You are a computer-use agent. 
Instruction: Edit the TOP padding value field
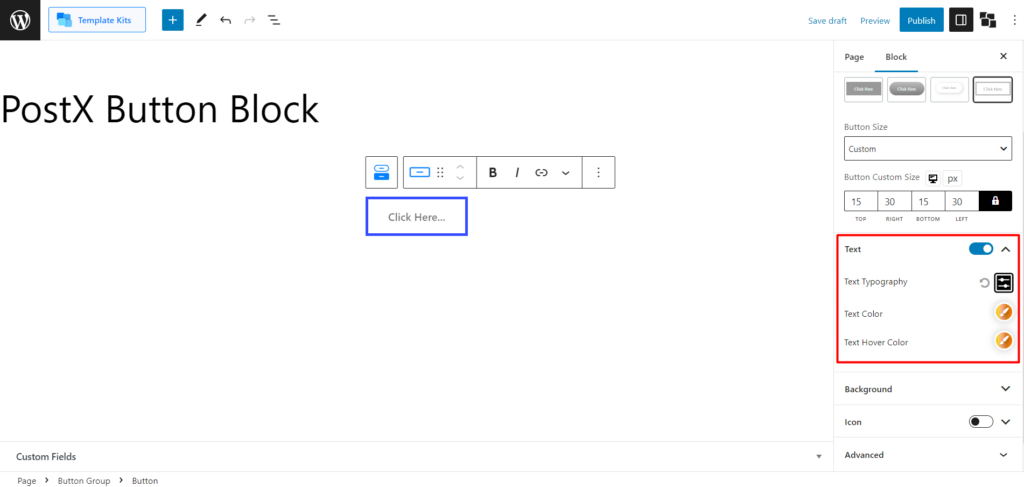click(x=860, y=201)
